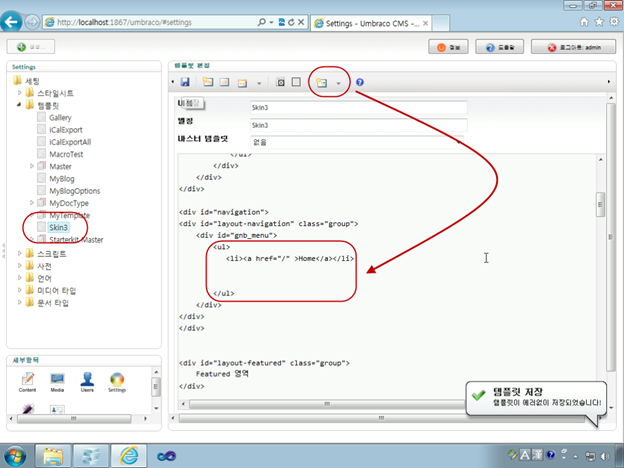Open the master template dropdown

[357, 142]
